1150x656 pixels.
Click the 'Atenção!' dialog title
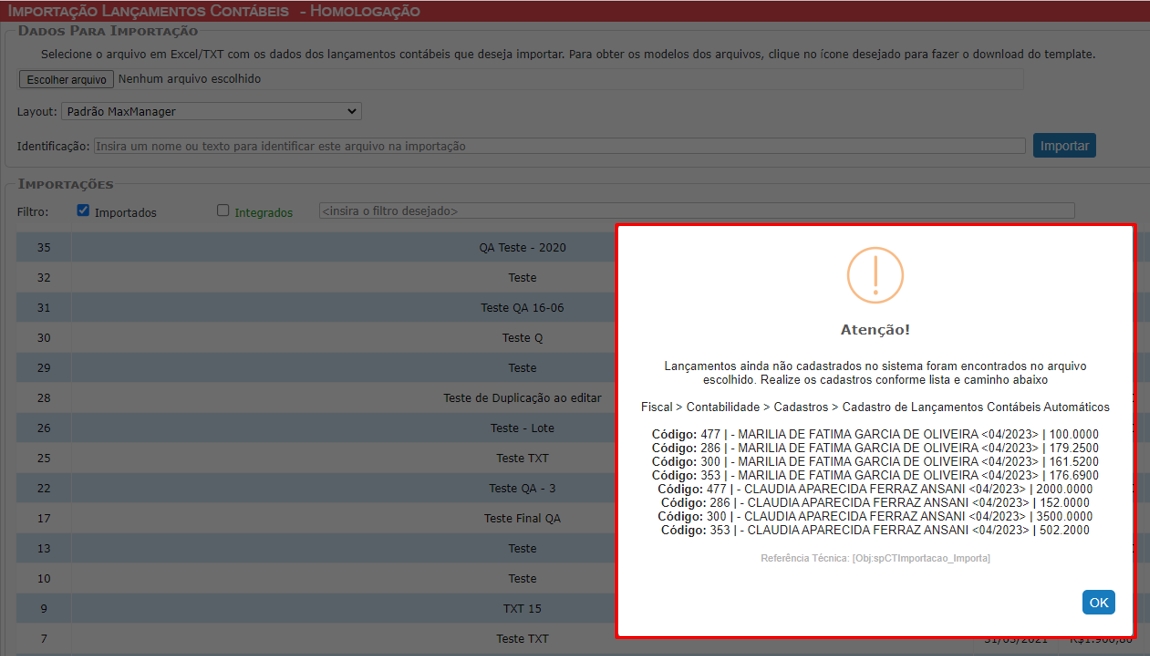[875, 329]
